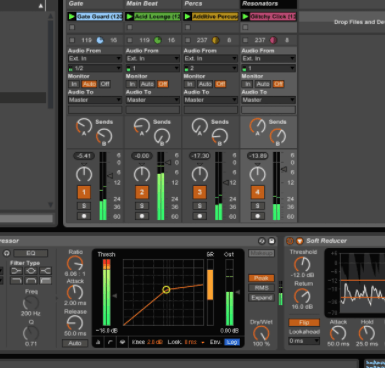Set Resonators monitor to Auto
This screenshot has height=368, width=385.
[x=263, y=84]
